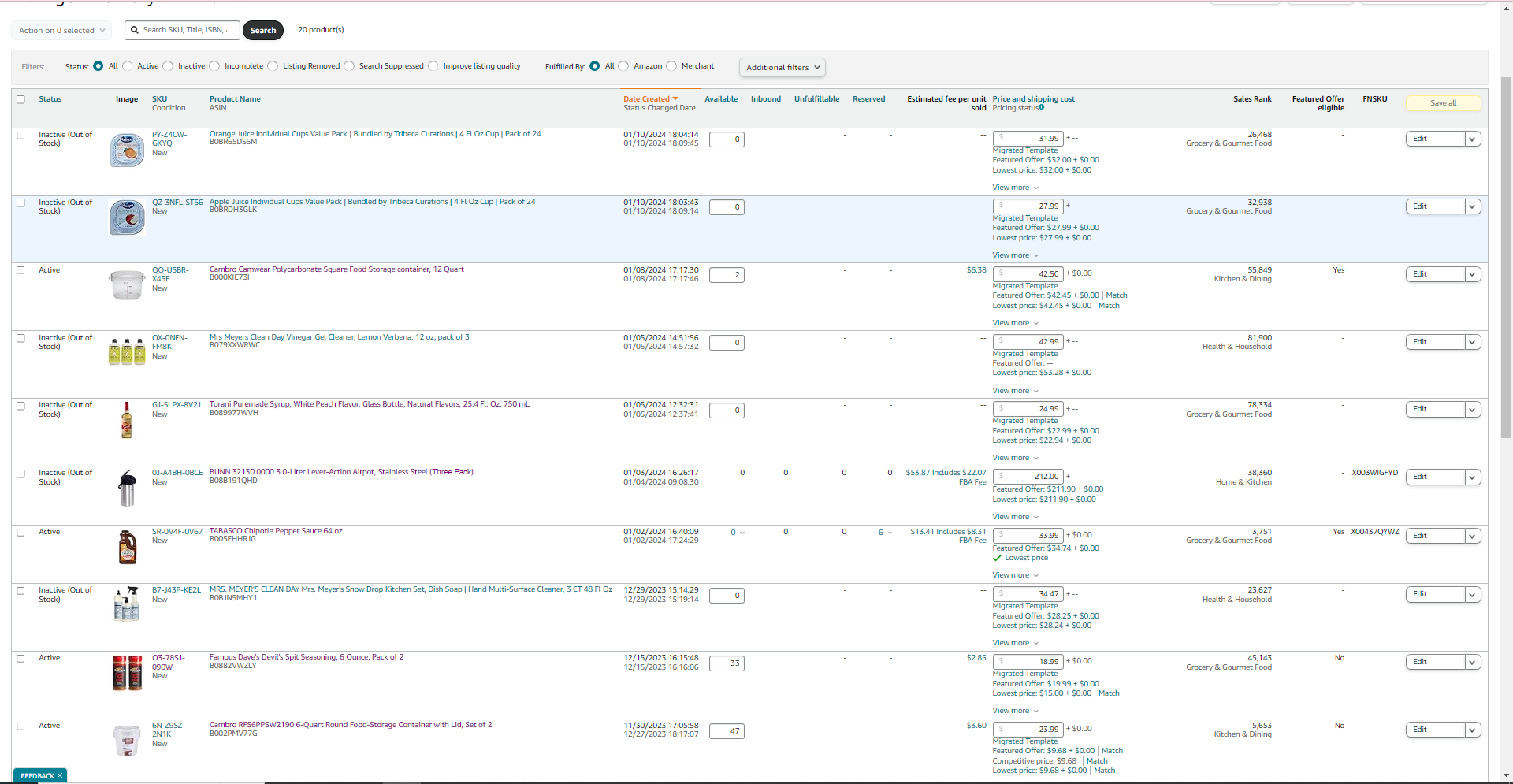The image size is (1513, 784).
Task: Click Match link in Famous Dave's lowest price
Action: [x=1109, y=693]
